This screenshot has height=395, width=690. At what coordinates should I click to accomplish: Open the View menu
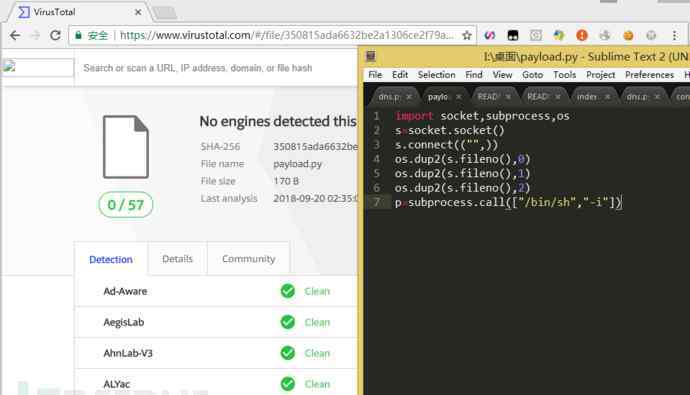coord(502,75)
